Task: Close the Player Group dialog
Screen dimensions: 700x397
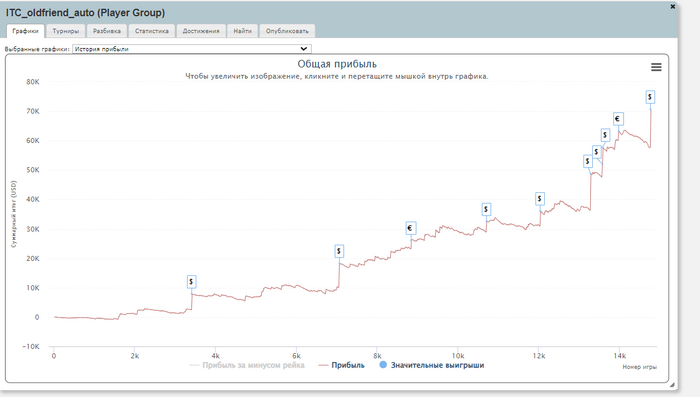Action: 673,6
